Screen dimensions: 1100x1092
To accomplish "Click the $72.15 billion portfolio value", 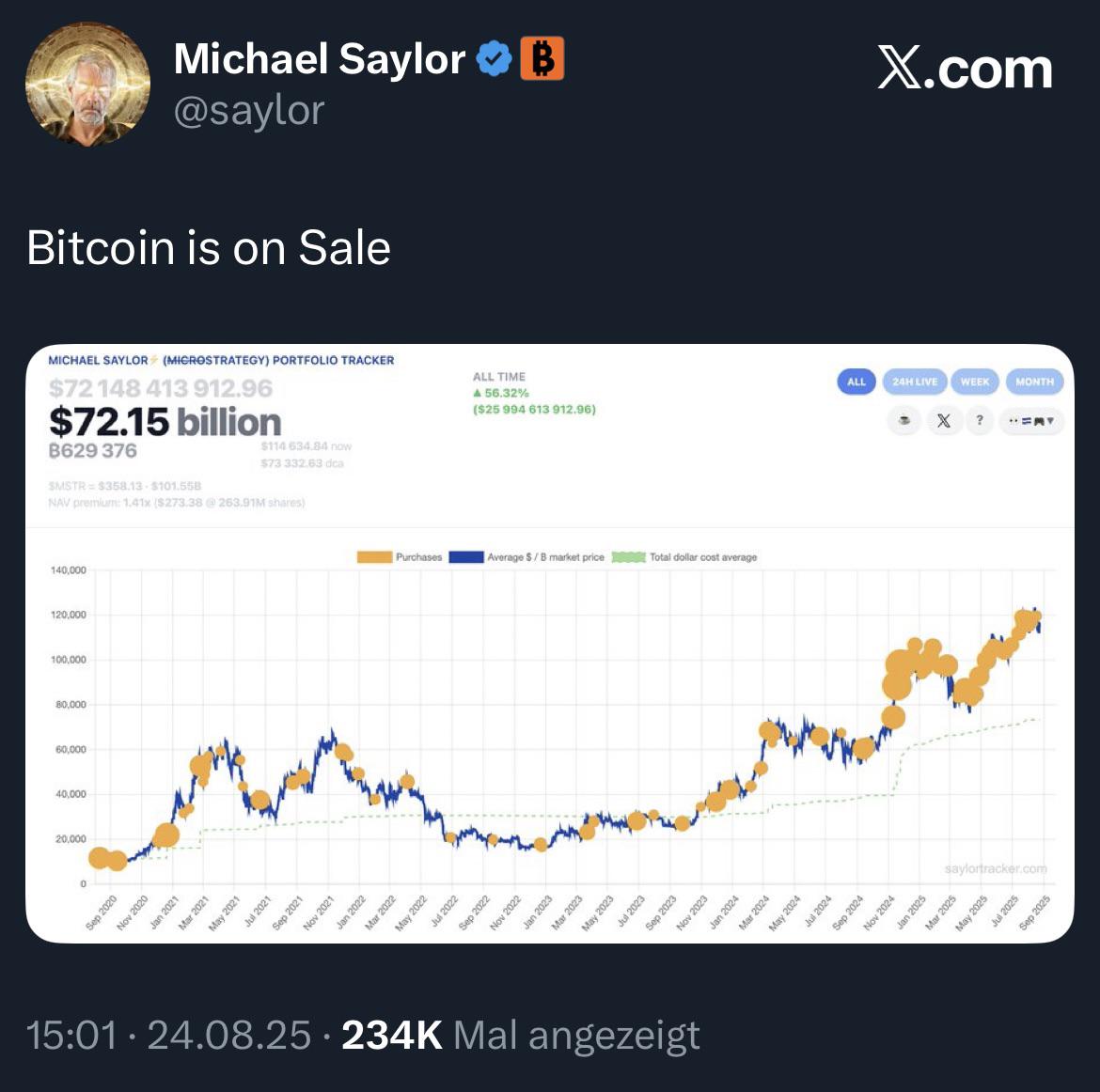I will coord(165,422).
